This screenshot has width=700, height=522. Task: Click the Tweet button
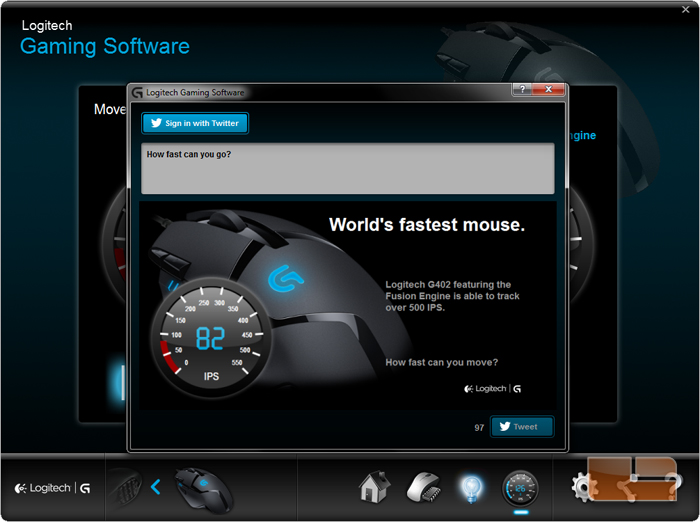(521, 426)
